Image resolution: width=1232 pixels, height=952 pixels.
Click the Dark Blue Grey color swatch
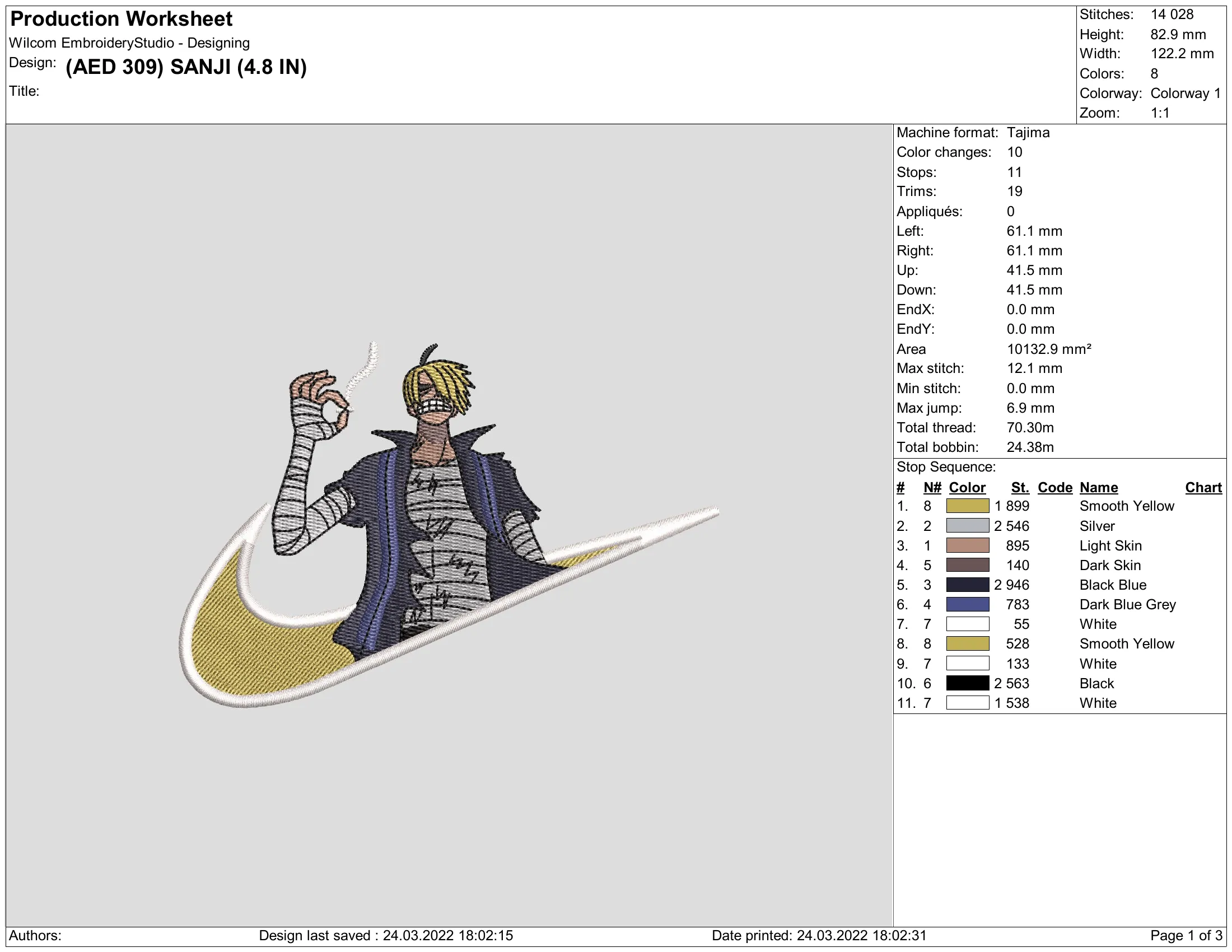coord(968,605)
